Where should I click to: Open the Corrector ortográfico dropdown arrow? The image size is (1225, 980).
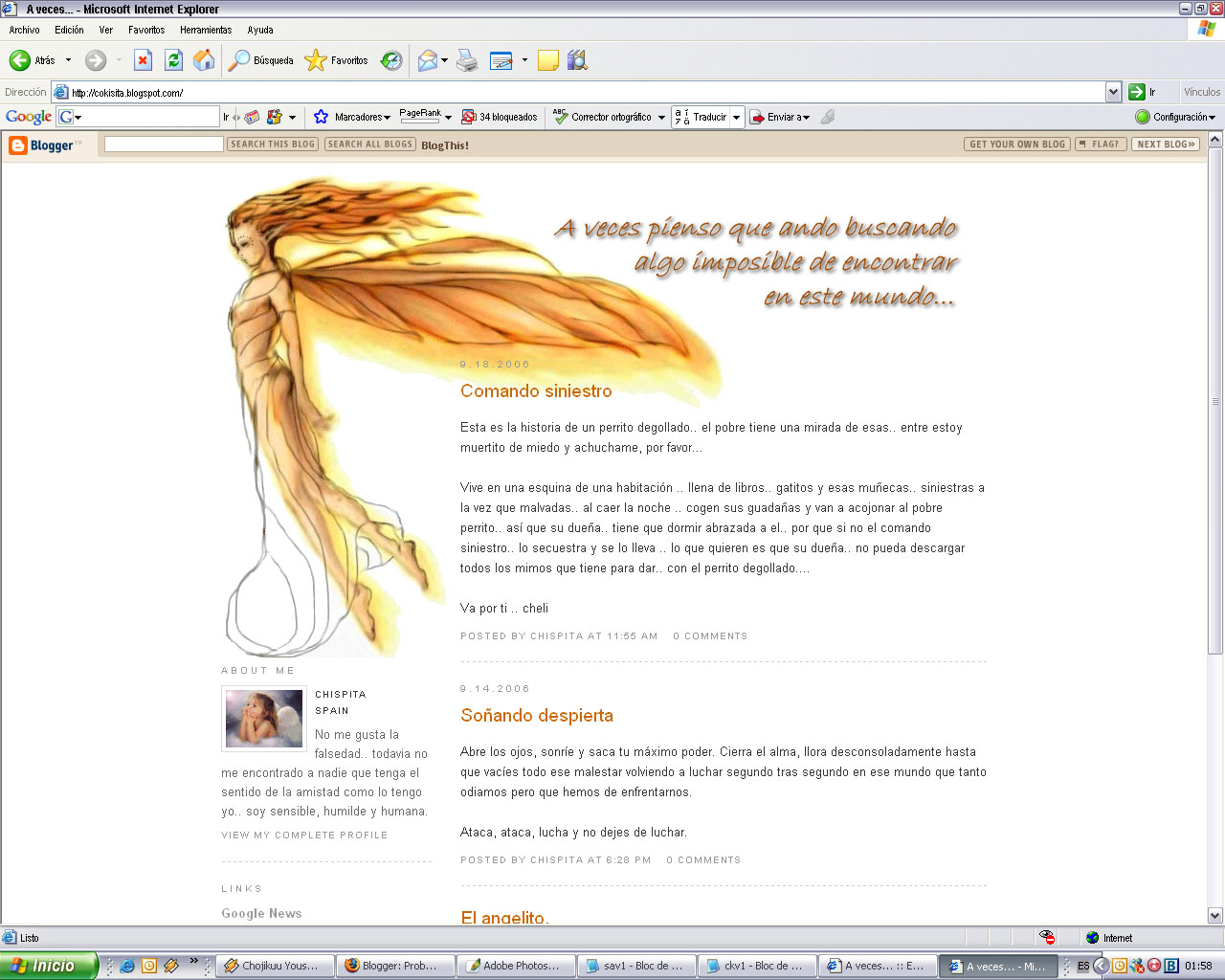[x=660, y=117]
